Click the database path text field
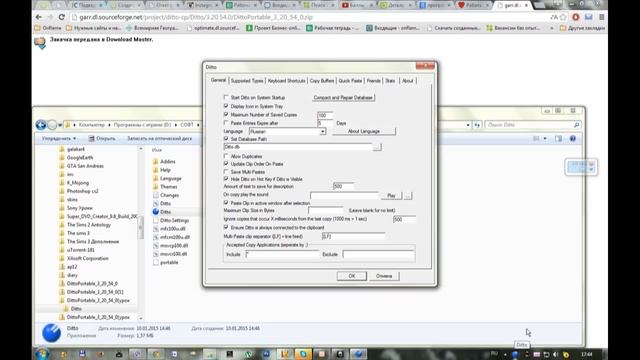This screenshot has width=640, height=360. pos(298,147)
